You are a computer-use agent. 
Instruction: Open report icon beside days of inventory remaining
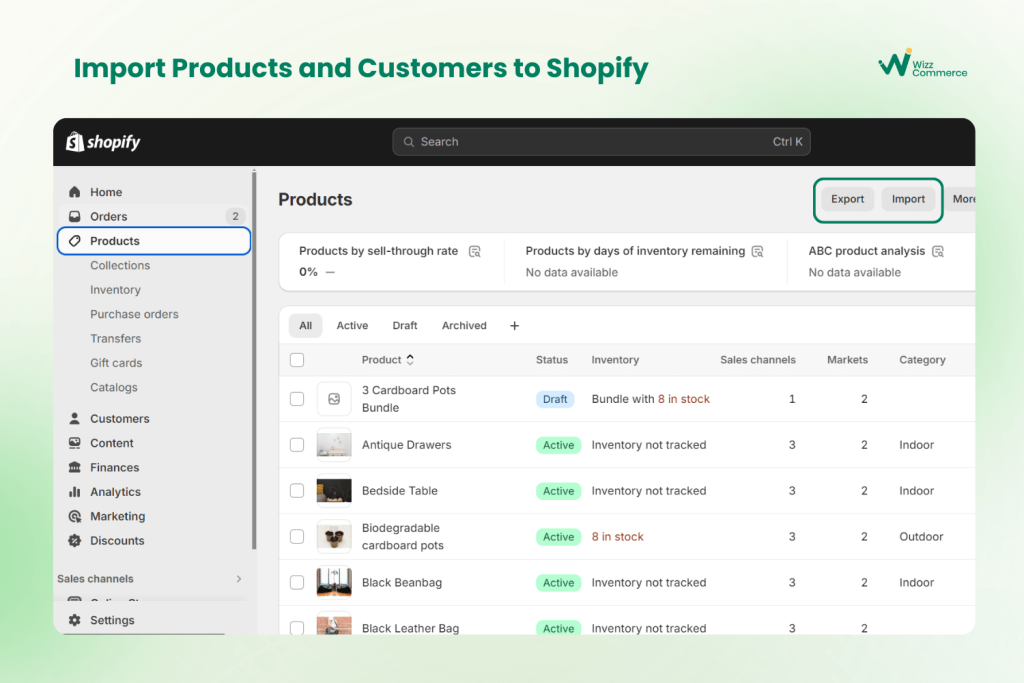click(x=758, y=251)
